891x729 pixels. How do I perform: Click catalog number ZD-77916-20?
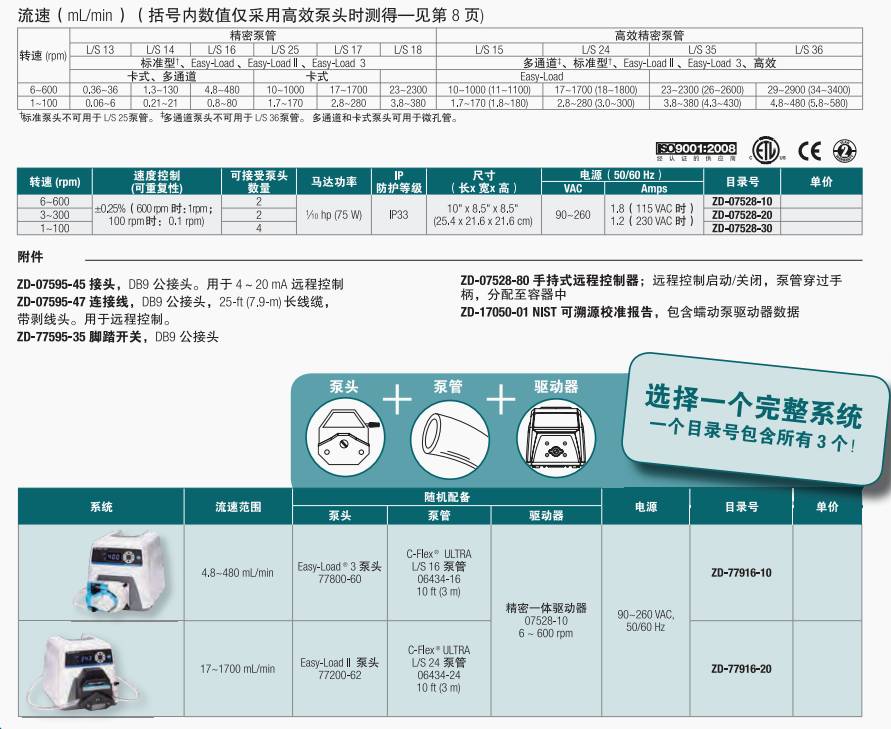[741, 669]
